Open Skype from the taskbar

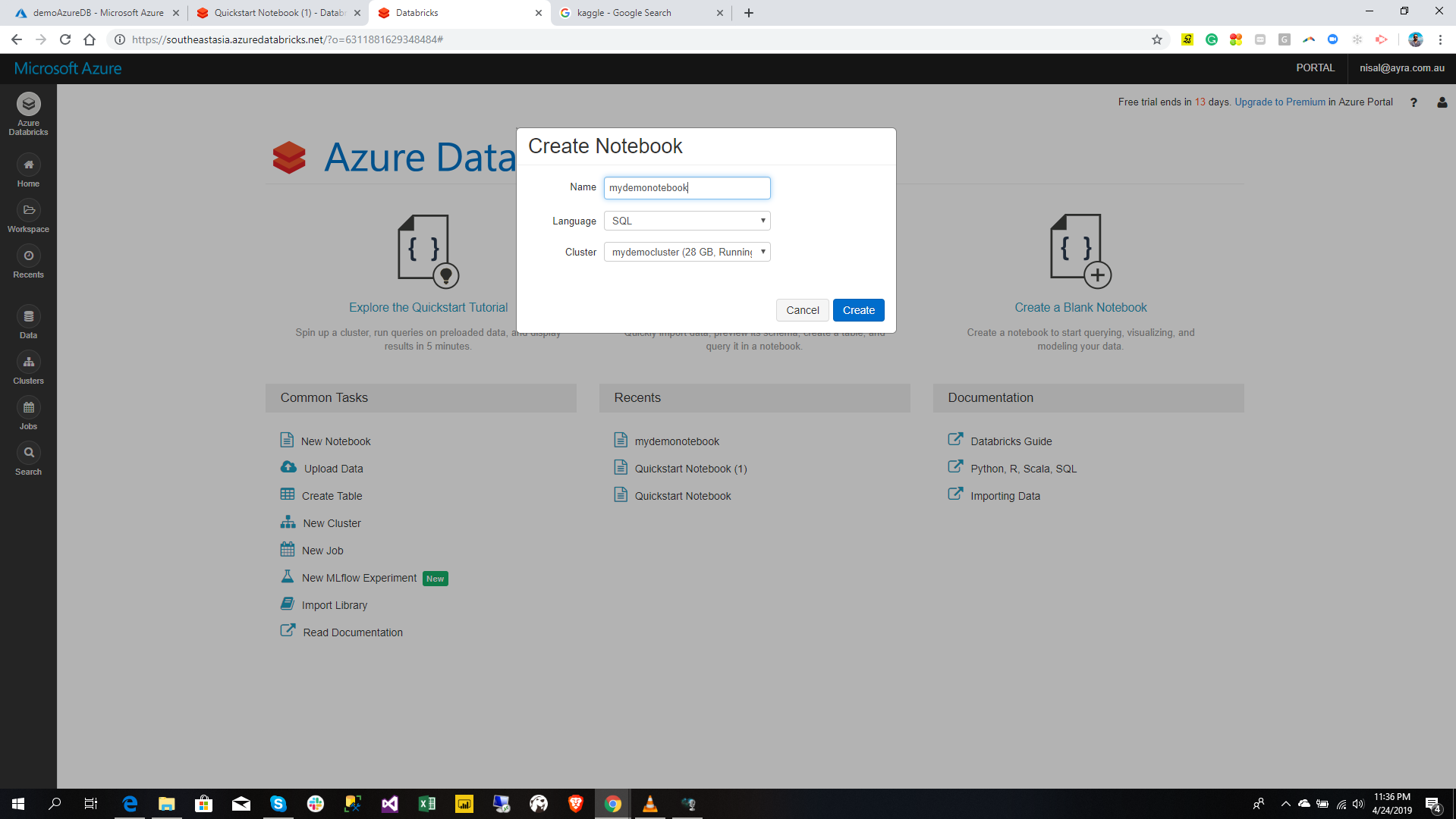[278, 804]
